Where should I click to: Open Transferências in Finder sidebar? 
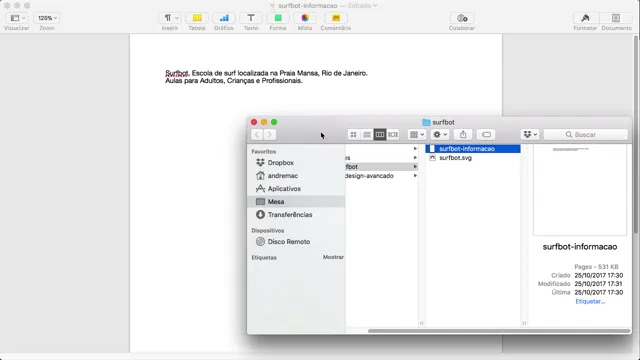point(290,214)
